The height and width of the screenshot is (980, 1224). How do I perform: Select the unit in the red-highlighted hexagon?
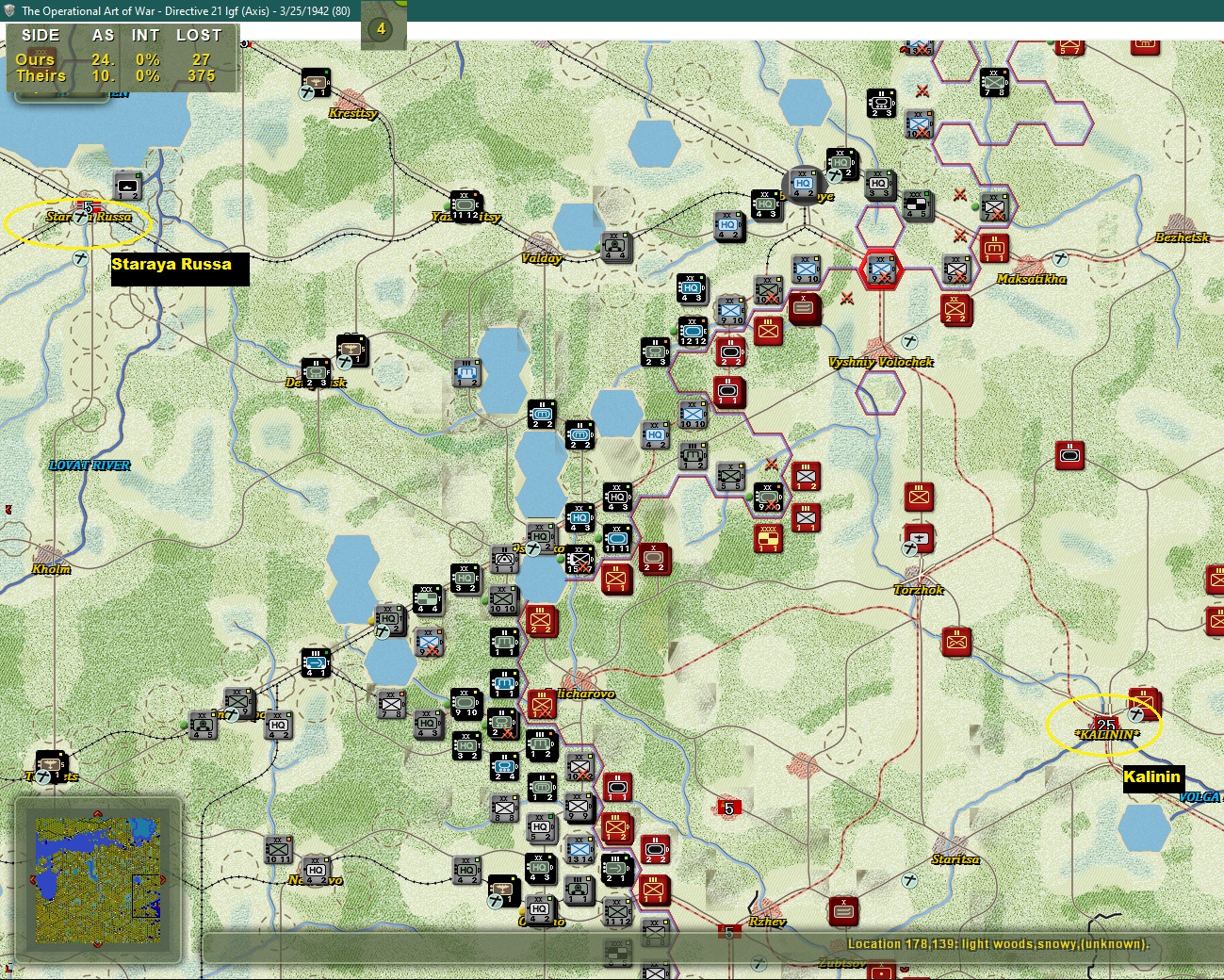[x=881, y=269]
